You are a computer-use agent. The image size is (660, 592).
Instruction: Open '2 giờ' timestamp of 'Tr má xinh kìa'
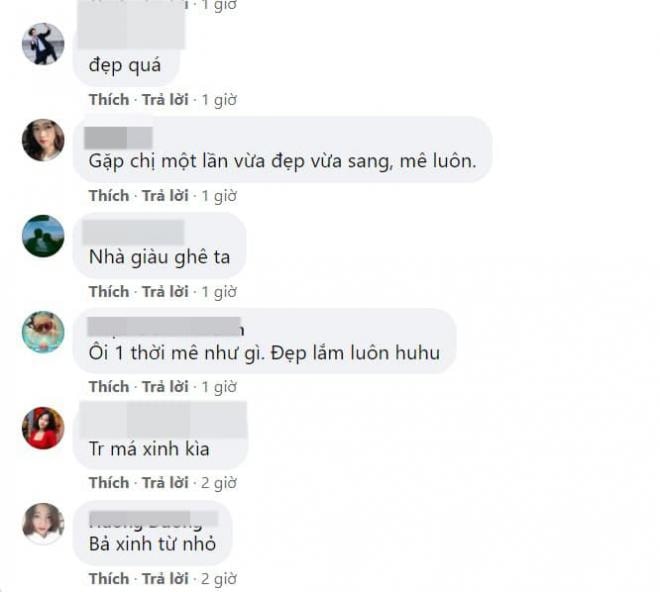pos(219,483)
